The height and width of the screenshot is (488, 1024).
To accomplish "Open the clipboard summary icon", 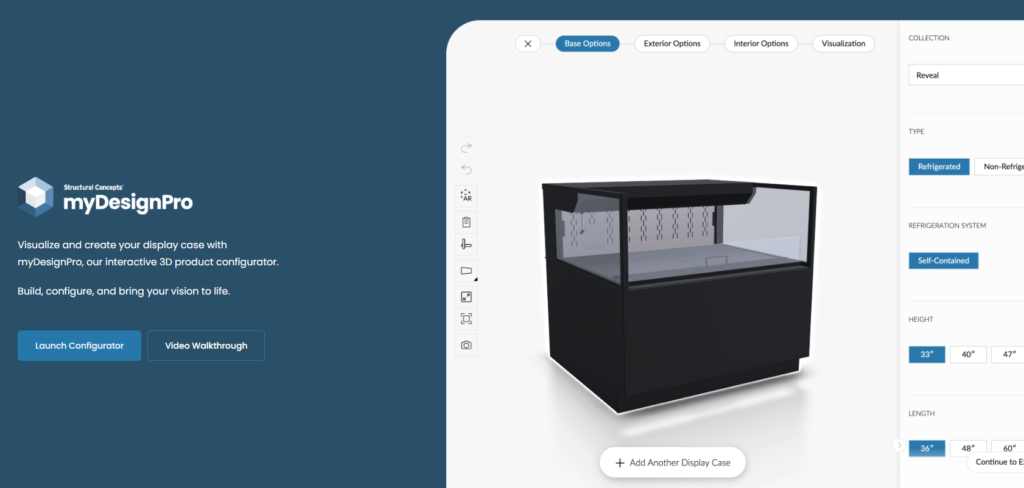I will pyautogui.click(x=466, y=221).
